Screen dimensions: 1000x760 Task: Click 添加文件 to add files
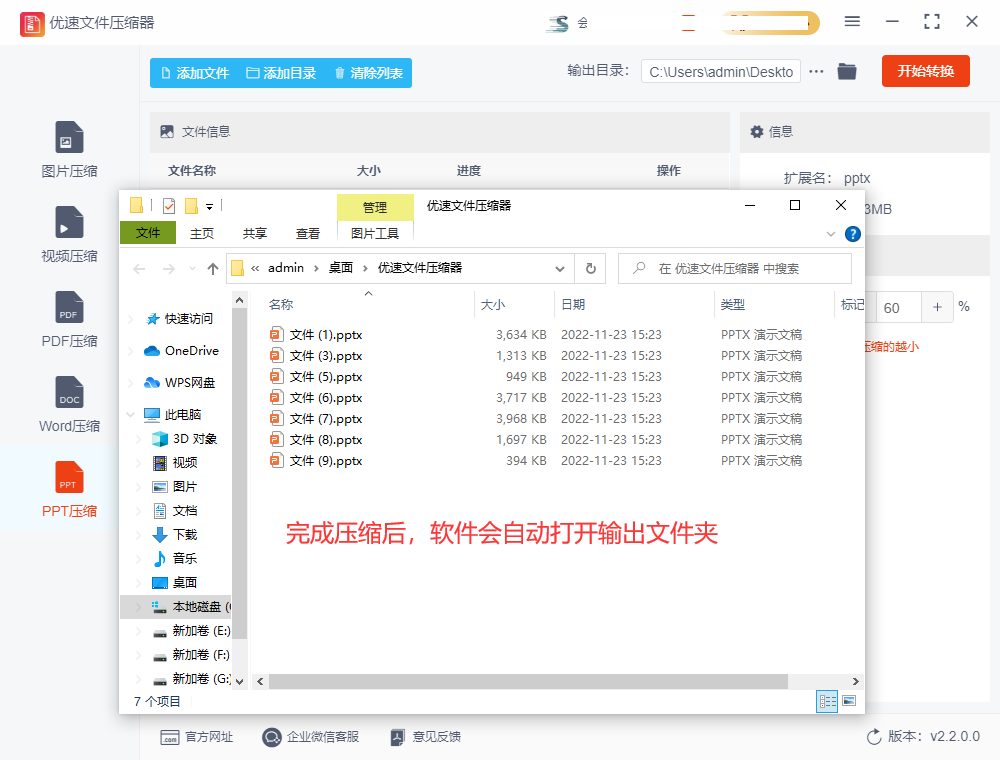(195, 73)
